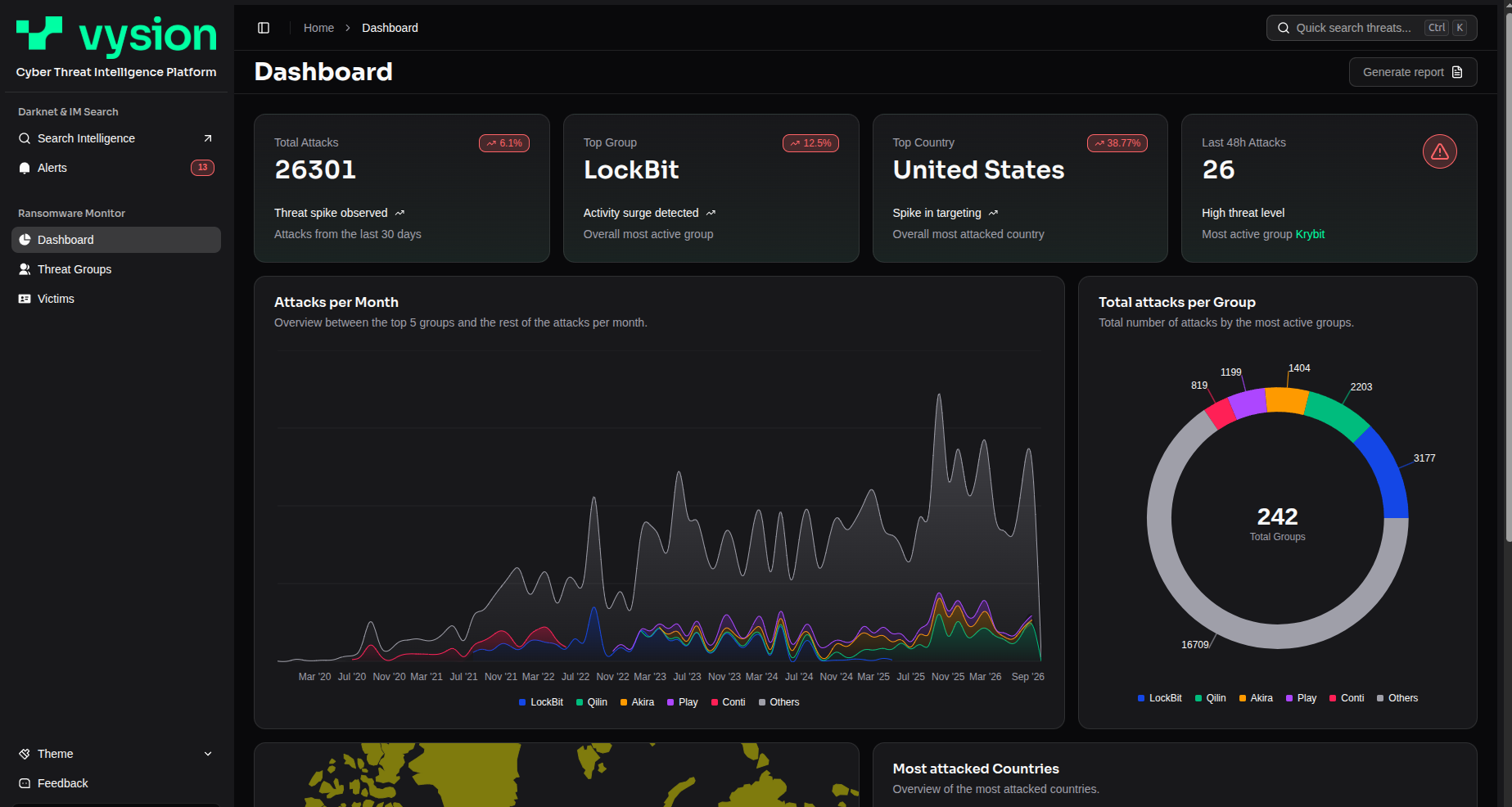Click the Alerts count badge 13
This screenshot has width=1512, height=807.
click(202, 168)
